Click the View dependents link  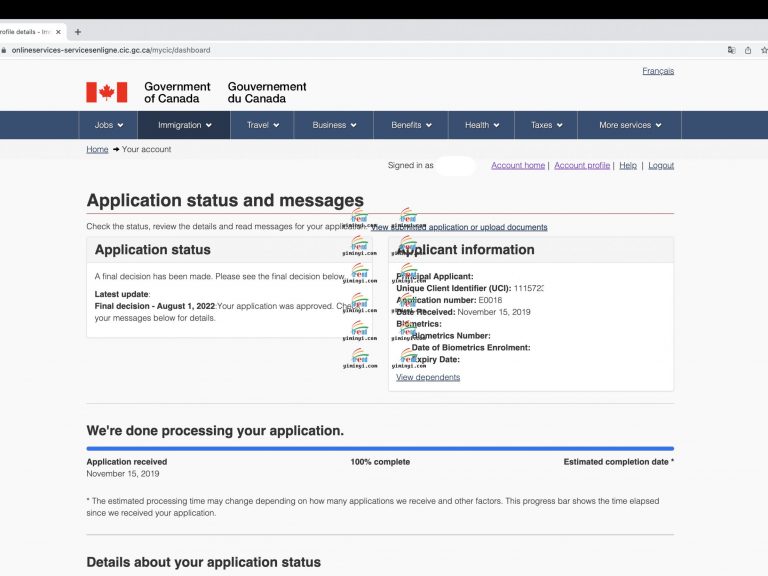coord(428,377)
